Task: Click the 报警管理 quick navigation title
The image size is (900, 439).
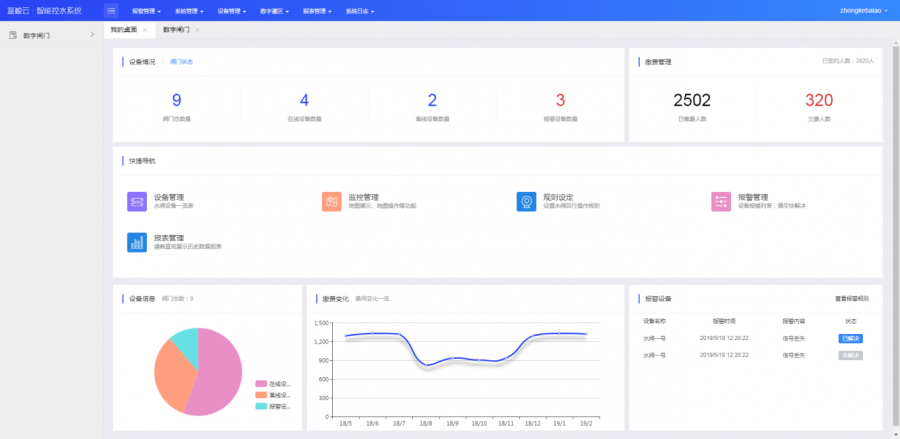Action: pyautogui.click(x=753, y=197)
